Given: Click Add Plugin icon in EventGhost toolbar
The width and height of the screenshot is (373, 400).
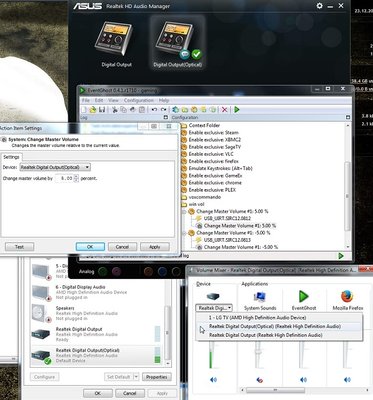Looking at the screenshot, I should pos(176,110).
